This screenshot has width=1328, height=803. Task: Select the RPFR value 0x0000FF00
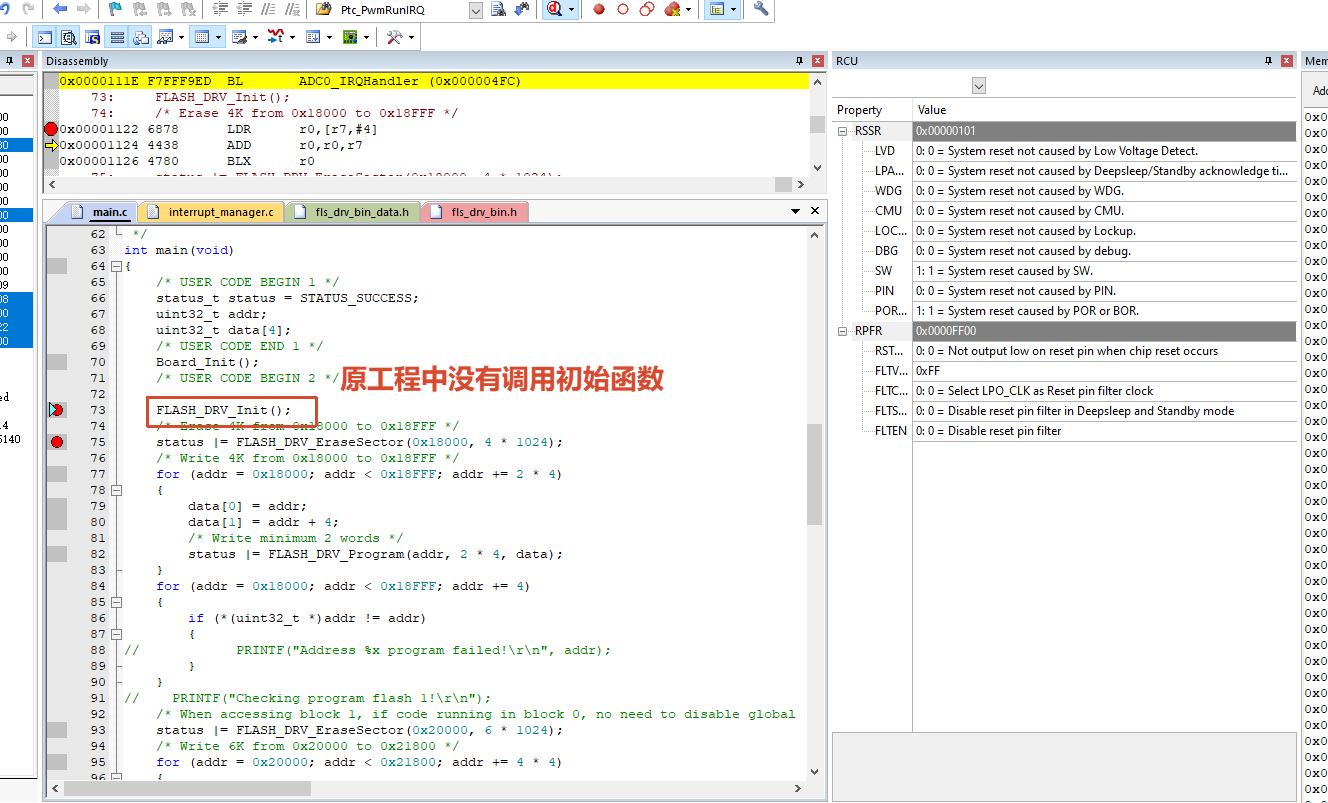tap(1104, 331)
